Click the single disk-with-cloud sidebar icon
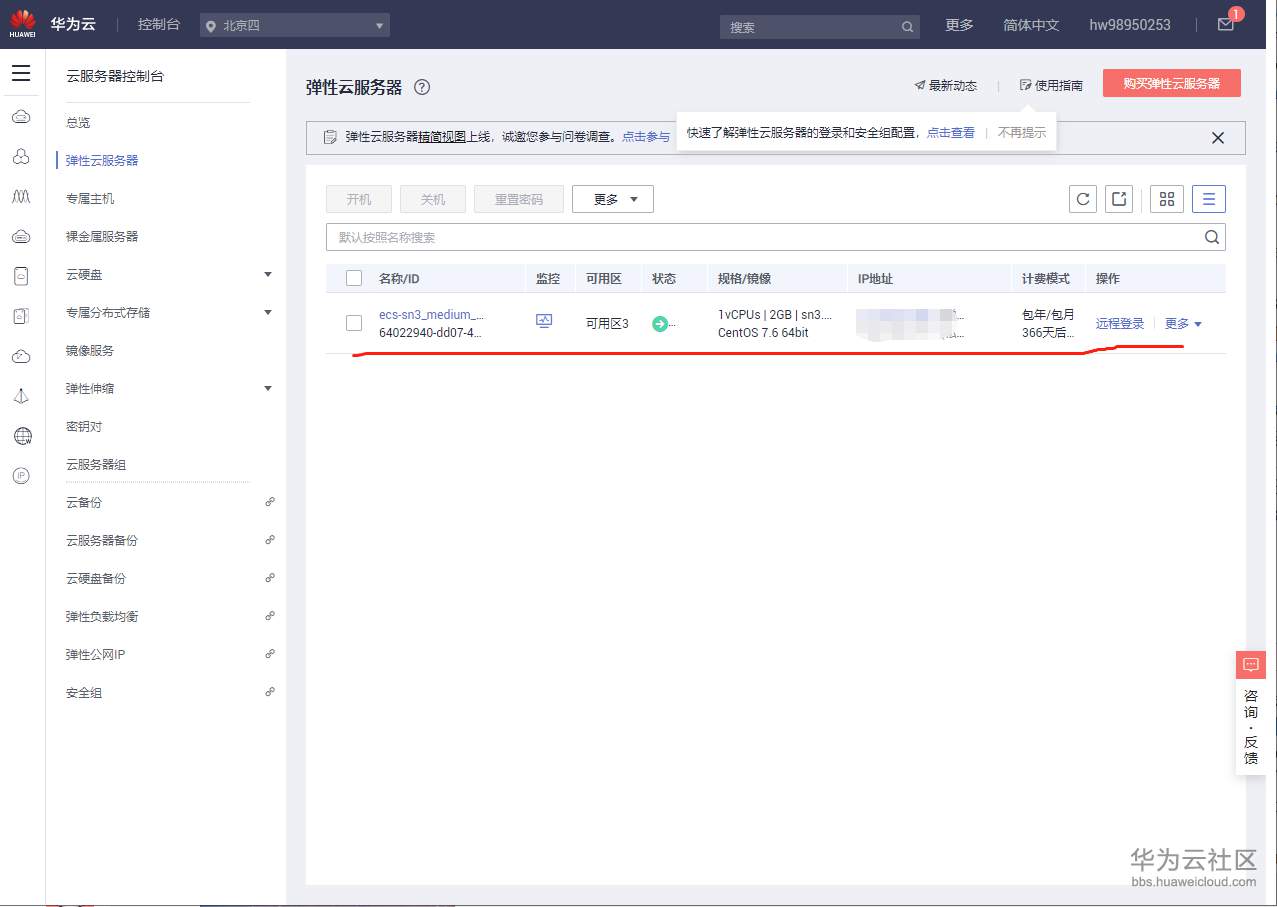Image resolution: width=1277 pixels, height=907 pixels. click(x=21, y=276)
